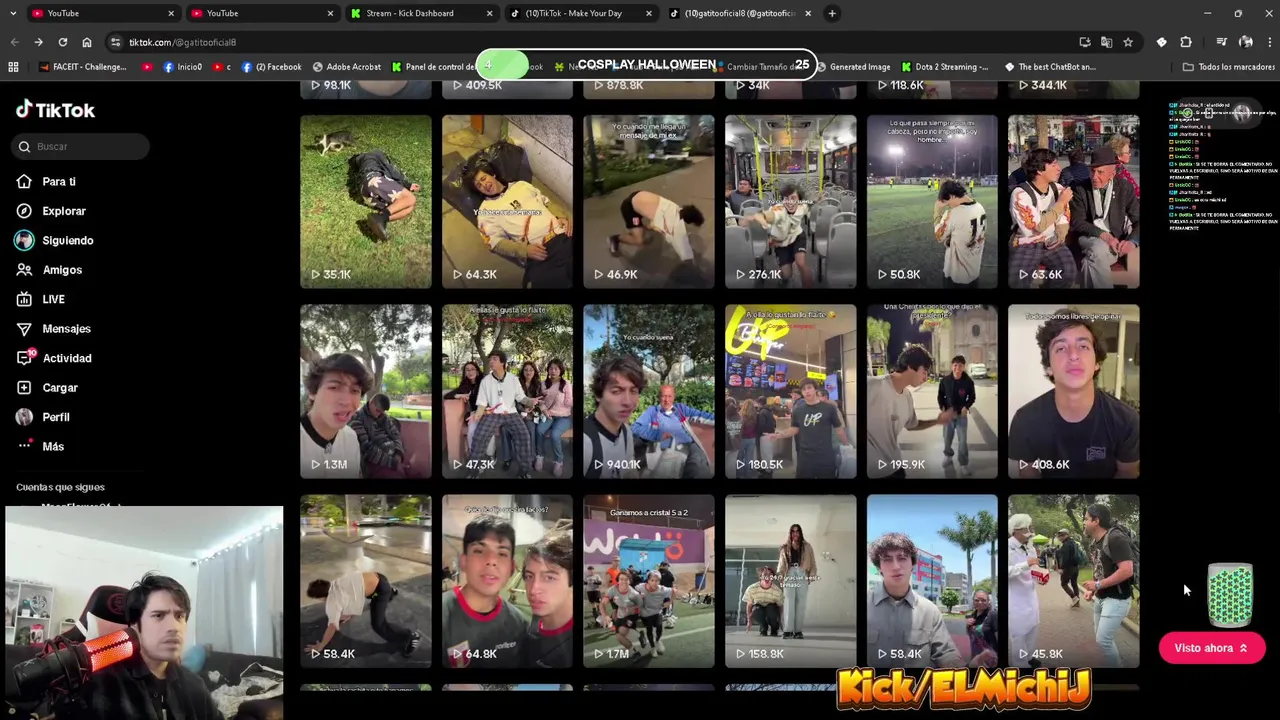
Task: Open the Chrome profile avatar
Action: click(1246, 42)
